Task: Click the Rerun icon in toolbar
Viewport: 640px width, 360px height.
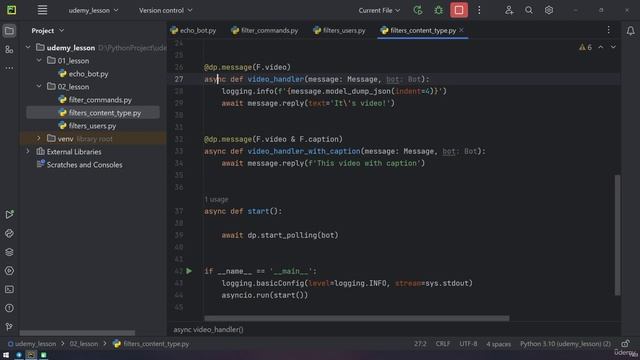Action: [418, 10]
